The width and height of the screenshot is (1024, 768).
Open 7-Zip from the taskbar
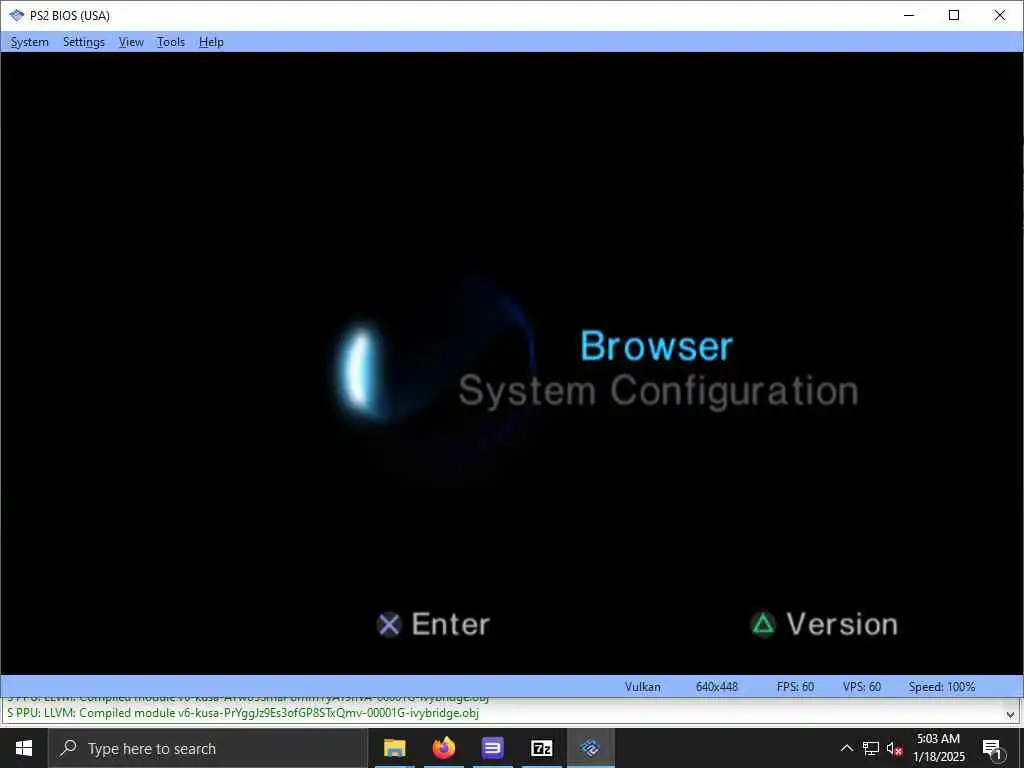point(541,748)
